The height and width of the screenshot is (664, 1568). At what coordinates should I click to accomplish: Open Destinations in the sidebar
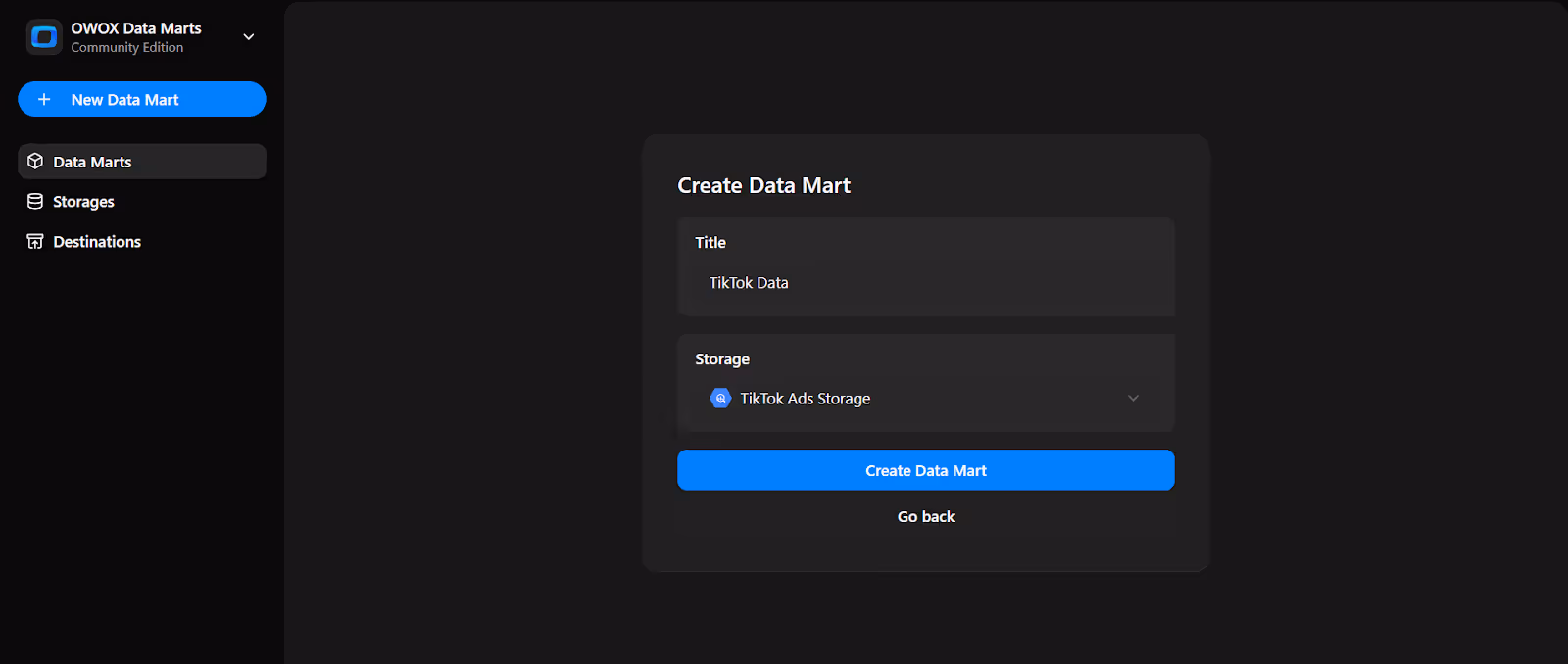(x=142, y=242)
